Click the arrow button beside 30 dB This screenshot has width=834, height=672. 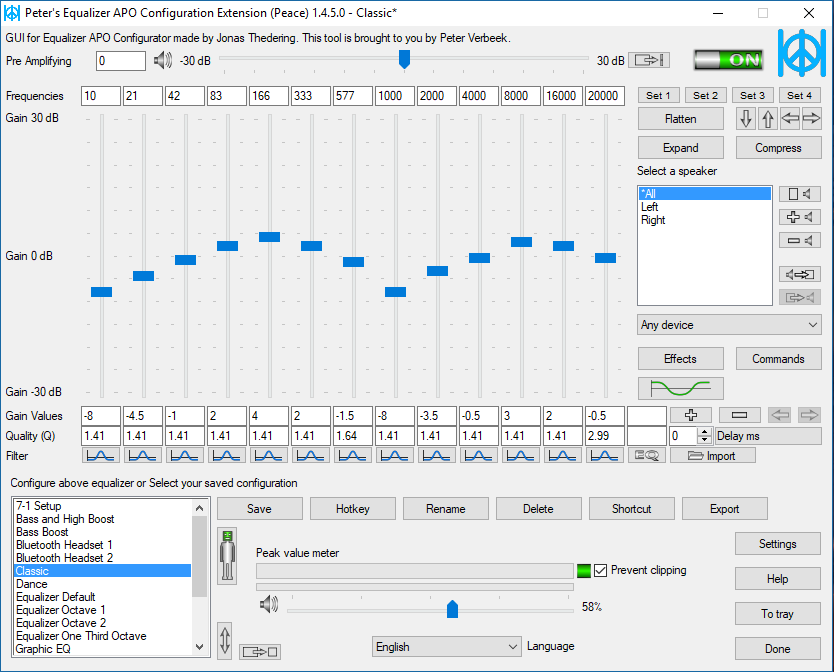tap(649, 60)
